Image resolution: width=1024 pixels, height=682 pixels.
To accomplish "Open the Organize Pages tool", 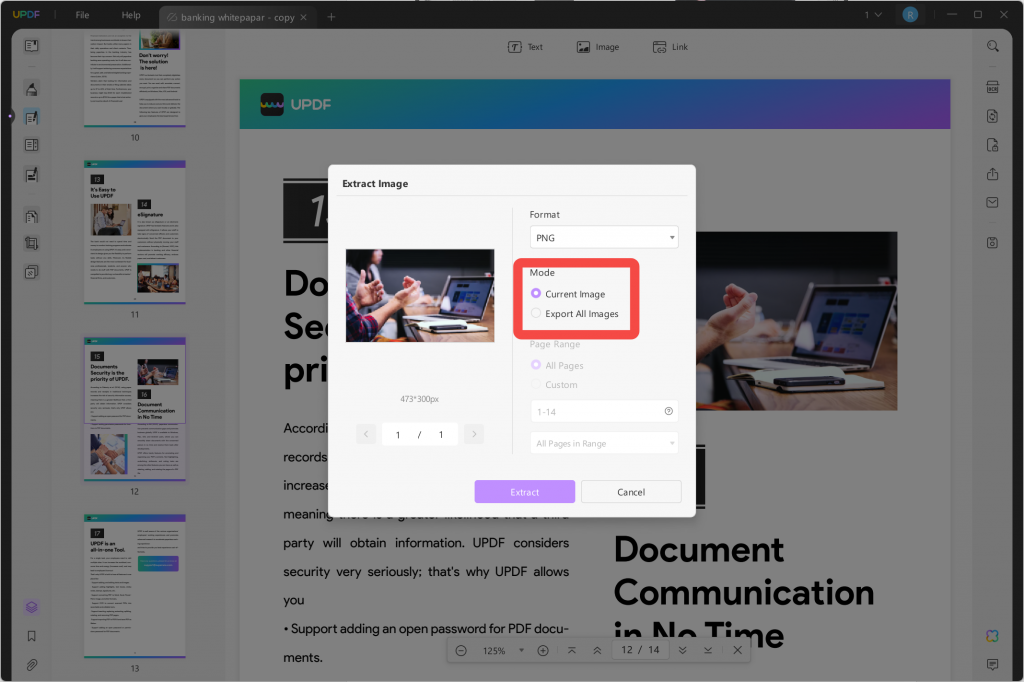I will [31, 145].
